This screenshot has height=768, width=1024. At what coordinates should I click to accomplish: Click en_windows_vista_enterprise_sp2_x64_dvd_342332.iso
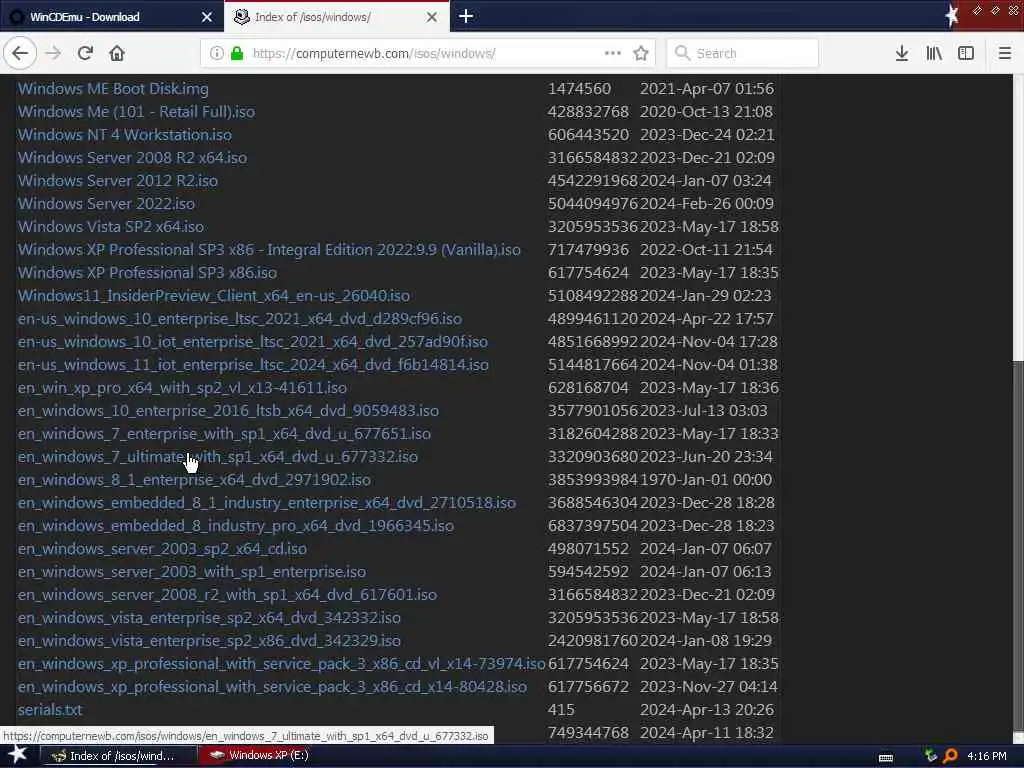pyautogui.click(x=209, y=618)
